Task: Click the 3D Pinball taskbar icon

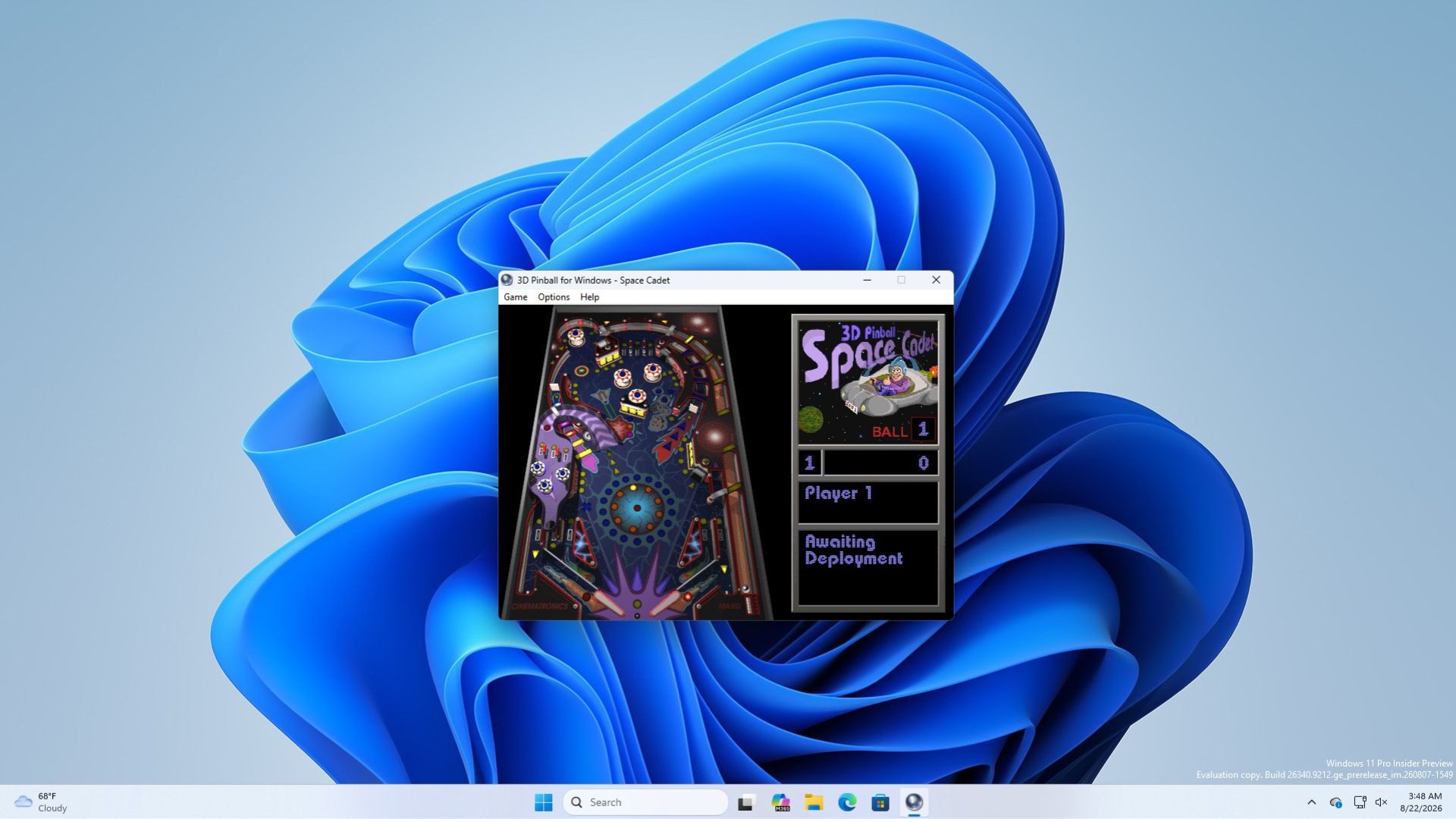Action: click(914, 802)
